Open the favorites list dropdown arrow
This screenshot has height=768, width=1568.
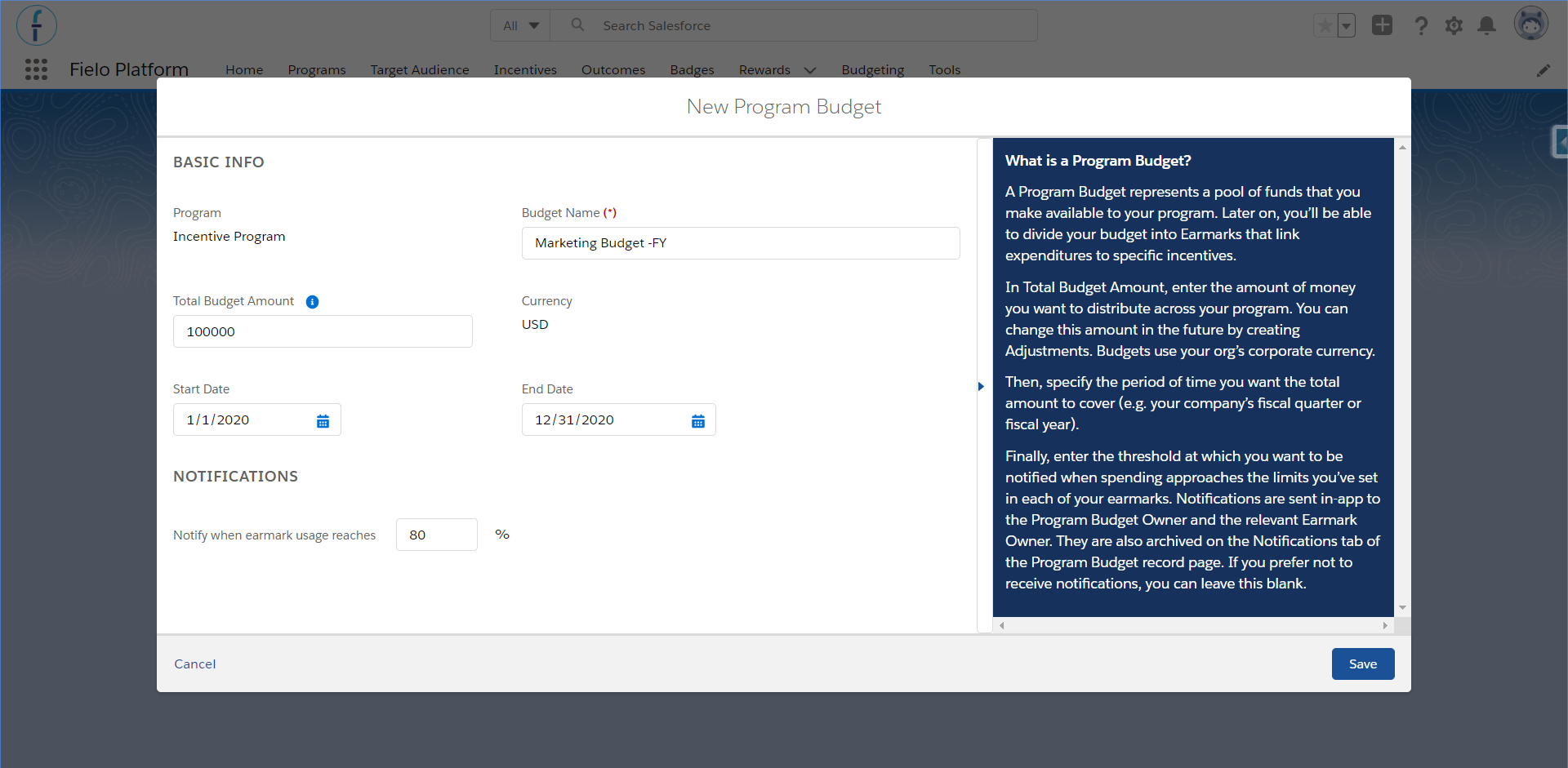[x=1346, y=25]
